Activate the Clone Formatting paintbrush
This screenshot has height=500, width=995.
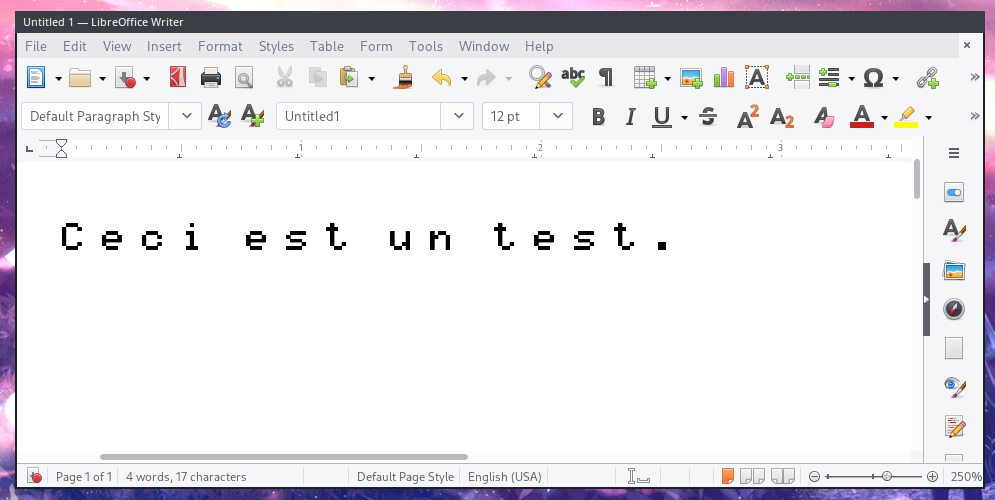404,77
